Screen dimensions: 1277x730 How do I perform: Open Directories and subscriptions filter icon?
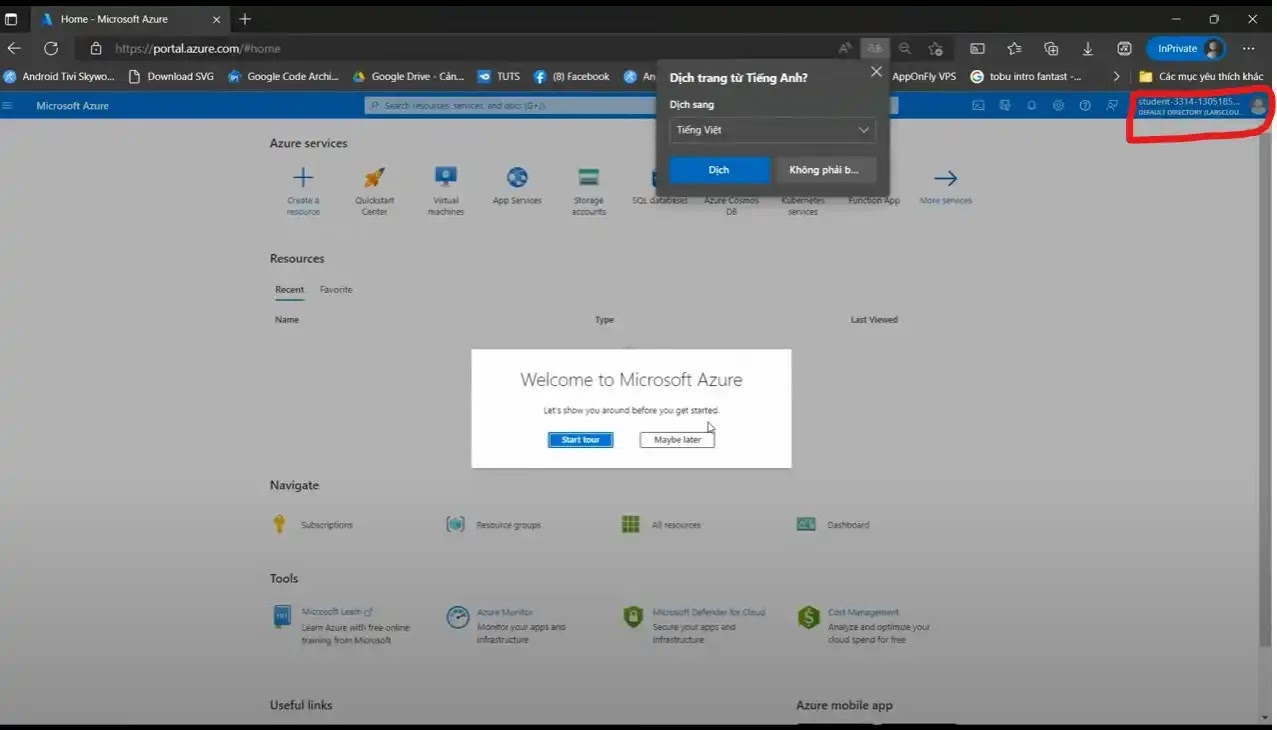pyautogui.click(x=1005, y=106)
